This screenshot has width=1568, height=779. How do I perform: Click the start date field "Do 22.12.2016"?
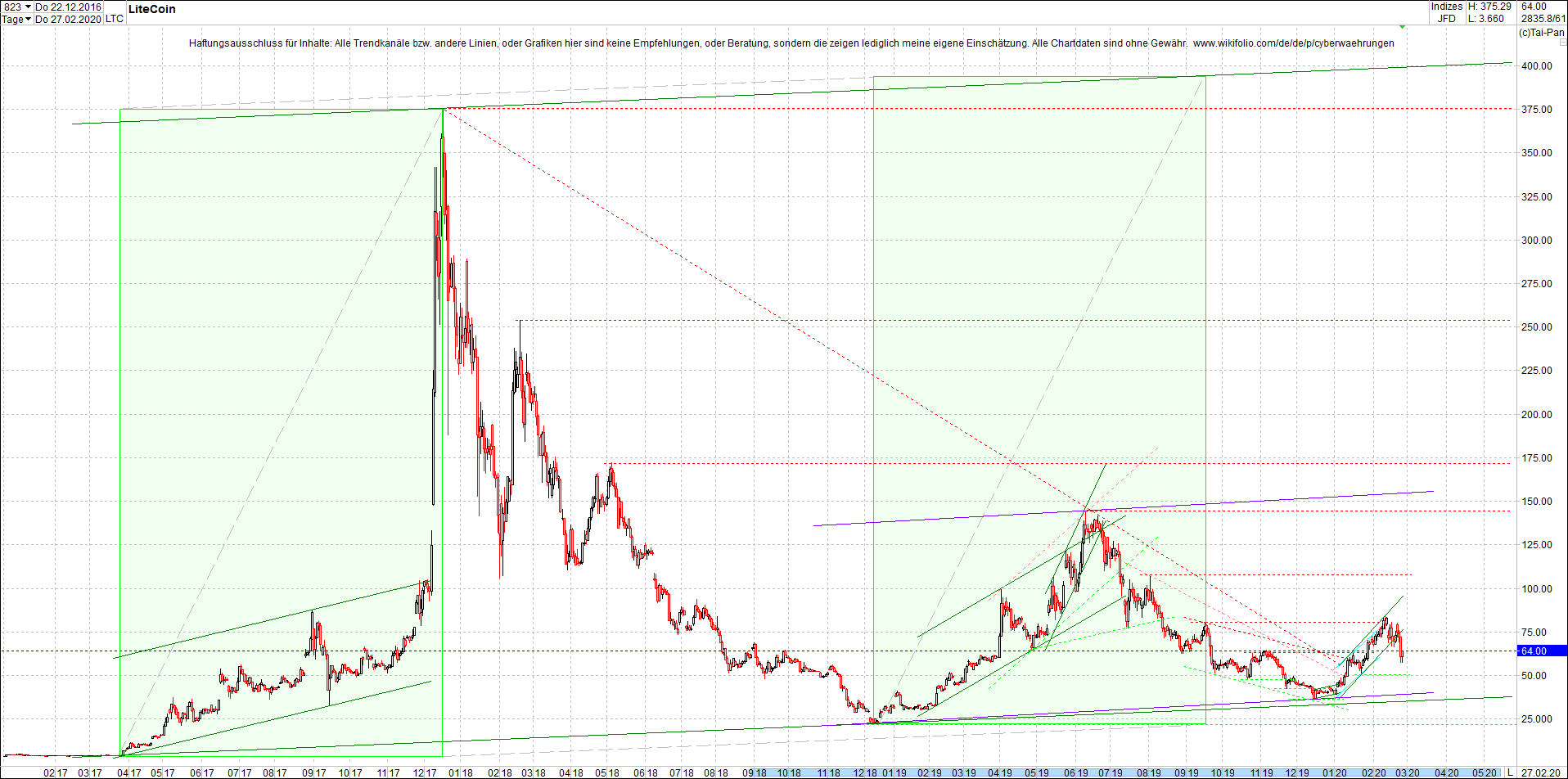coord(70,5)
